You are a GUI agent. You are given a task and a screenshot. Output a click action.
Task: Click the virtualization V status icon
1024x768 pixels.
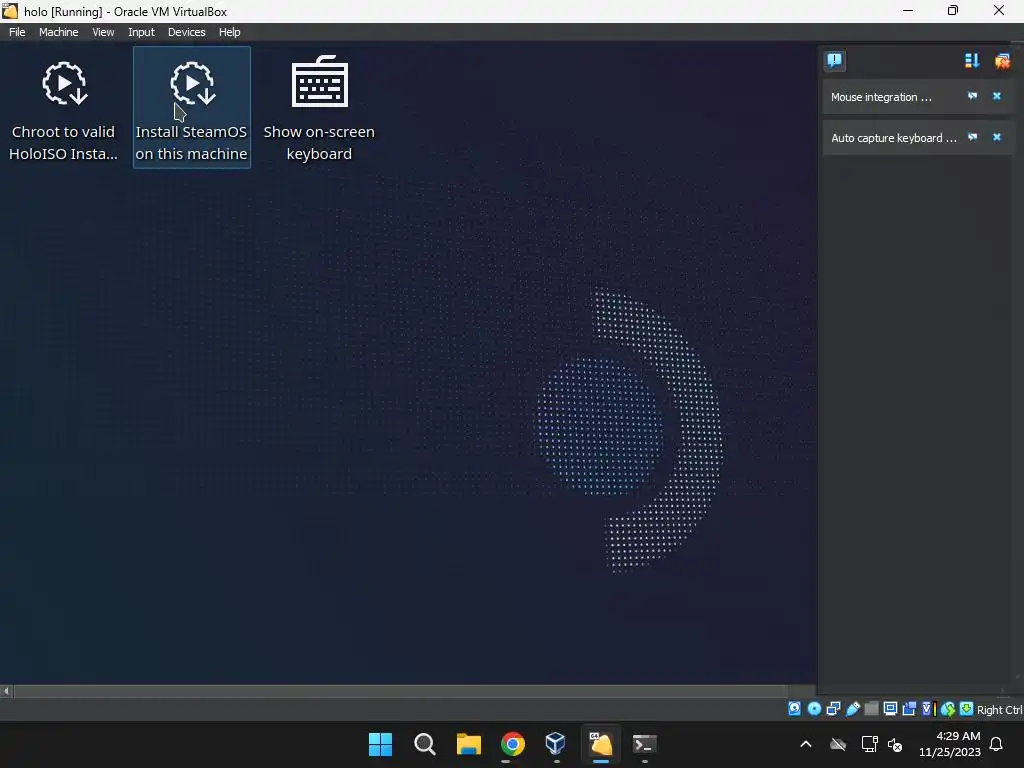pos(929,709)
